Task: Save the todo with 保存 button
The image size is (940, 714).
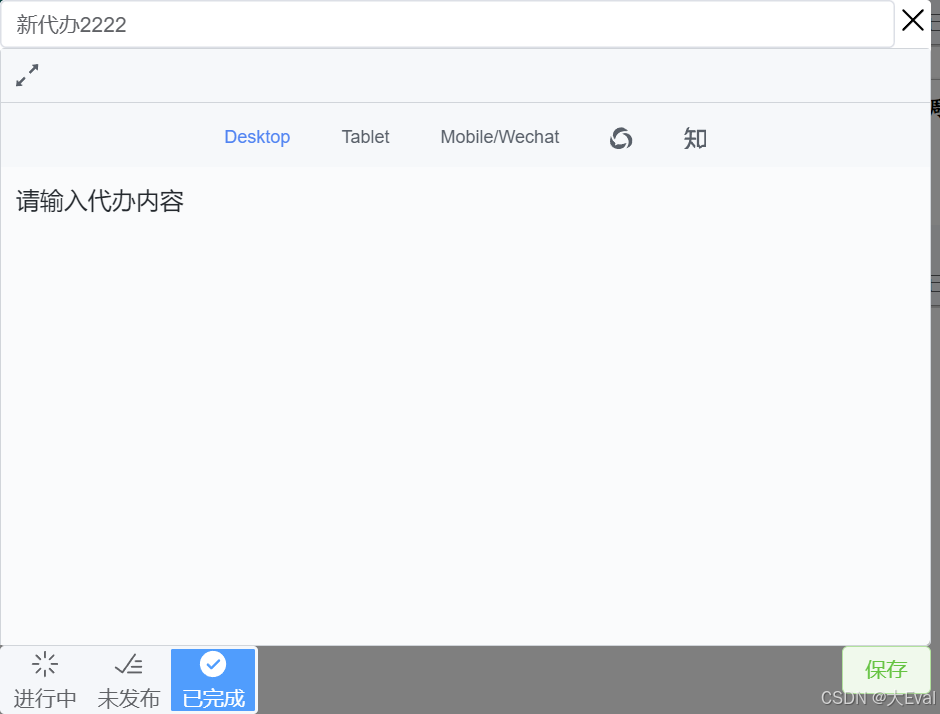Action: point(886,670)
